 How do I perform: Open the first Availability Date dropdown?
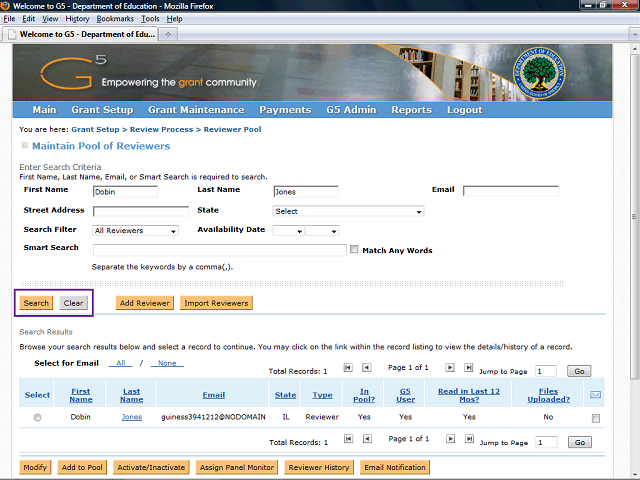(x=289, y=231)
